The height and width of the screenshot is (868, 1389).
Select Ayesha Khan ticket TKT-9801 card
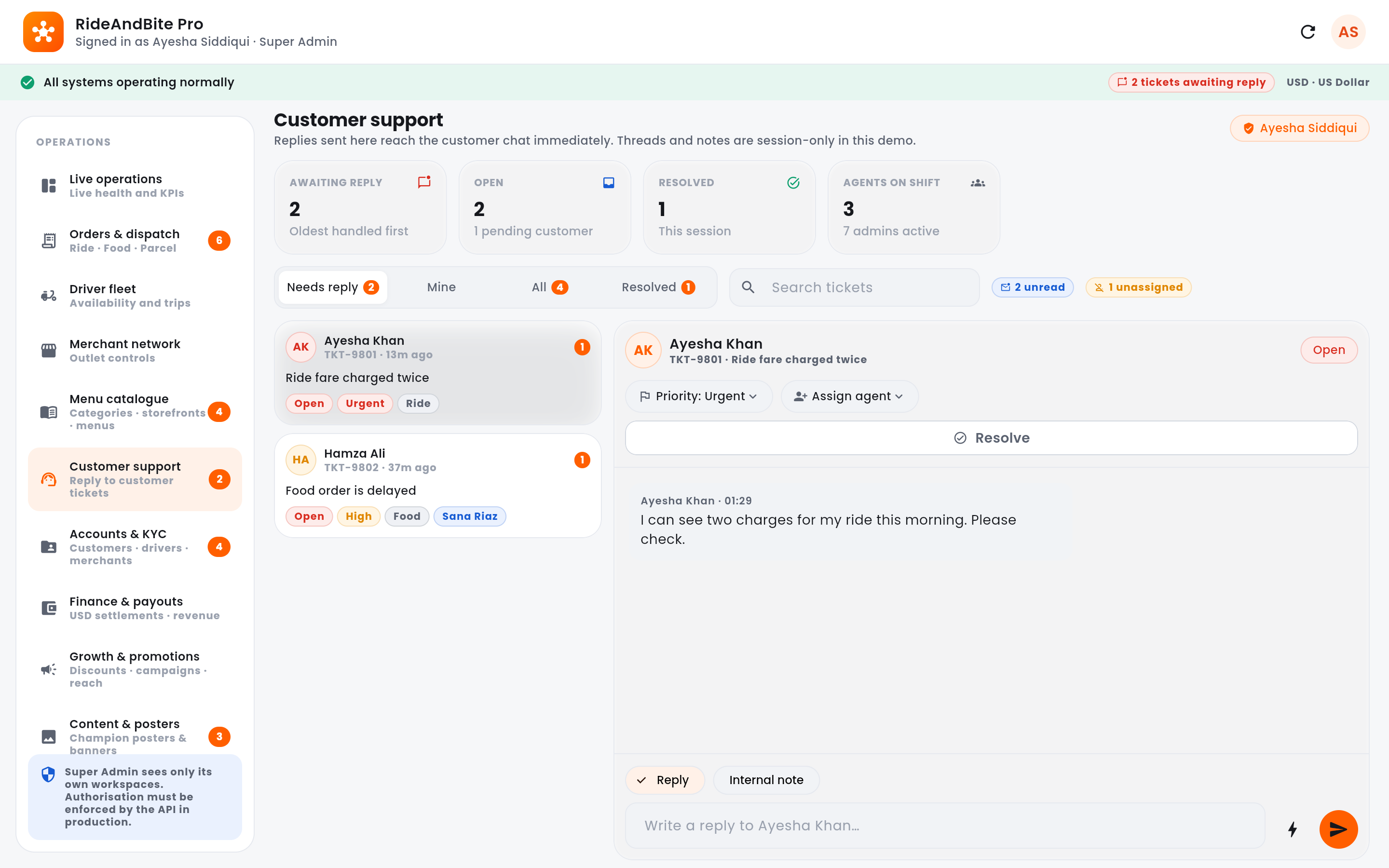pos(438,373)
